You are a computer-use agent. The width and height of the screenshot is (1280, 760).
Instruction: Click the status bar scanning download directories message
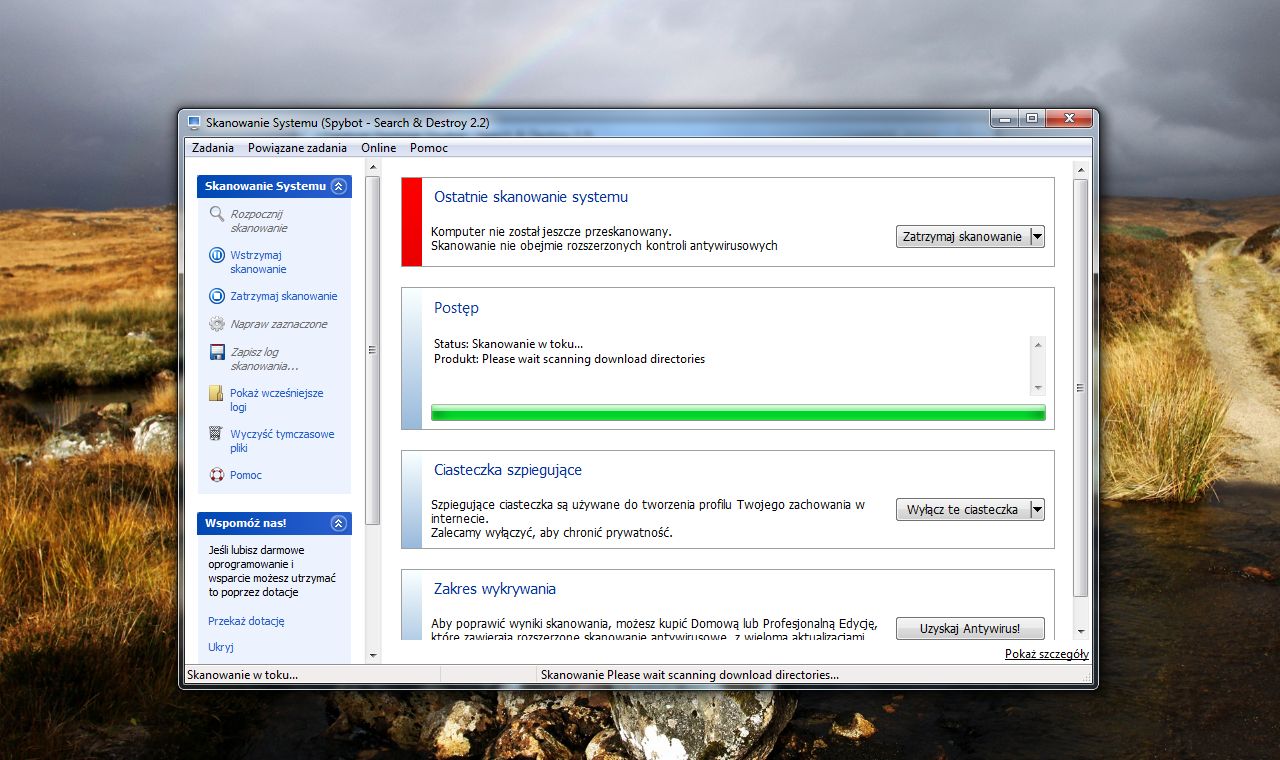click(690, 675)
